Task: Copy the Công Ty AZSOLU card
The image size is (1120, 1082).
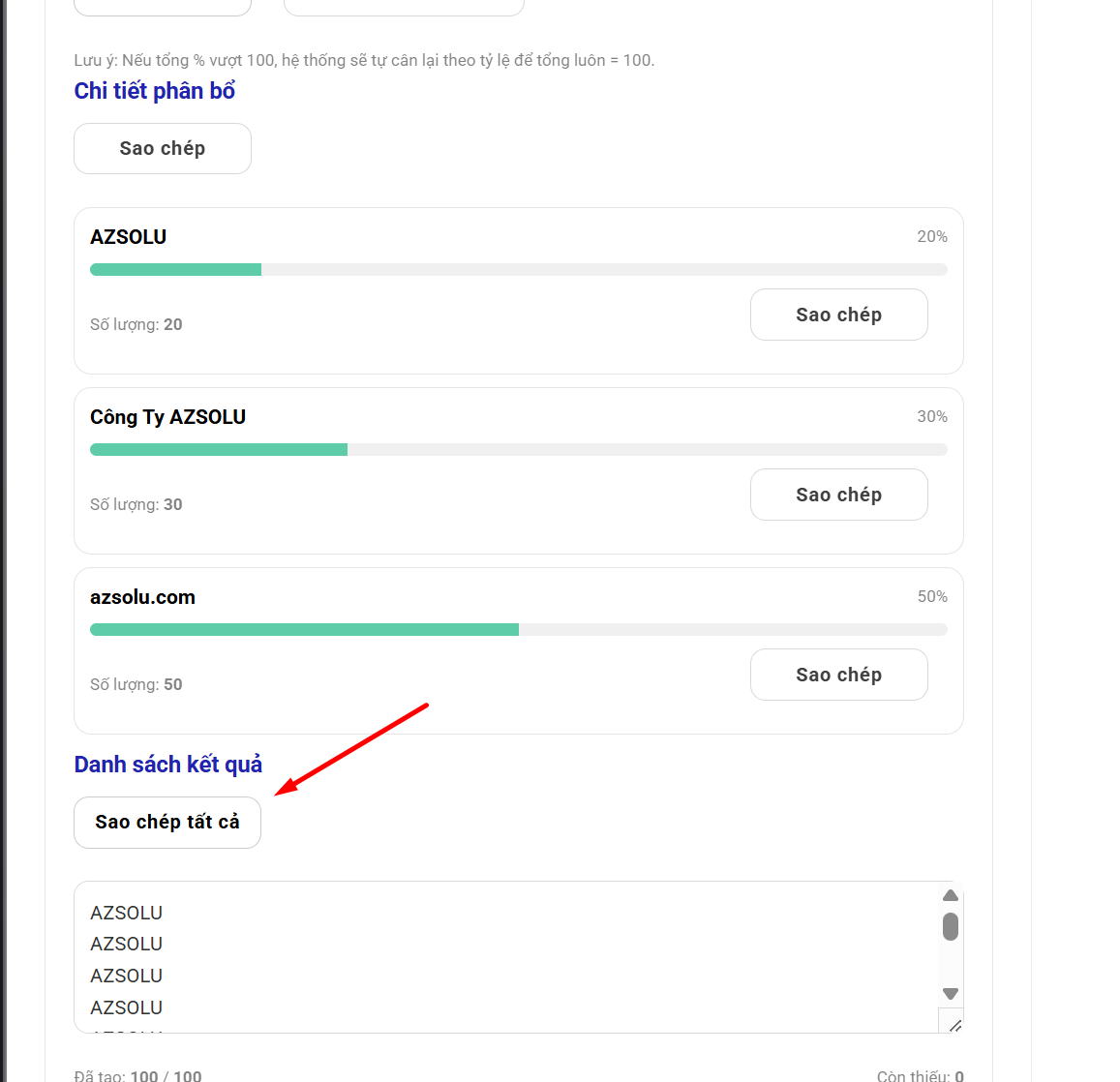Action: tap(838, 495)
